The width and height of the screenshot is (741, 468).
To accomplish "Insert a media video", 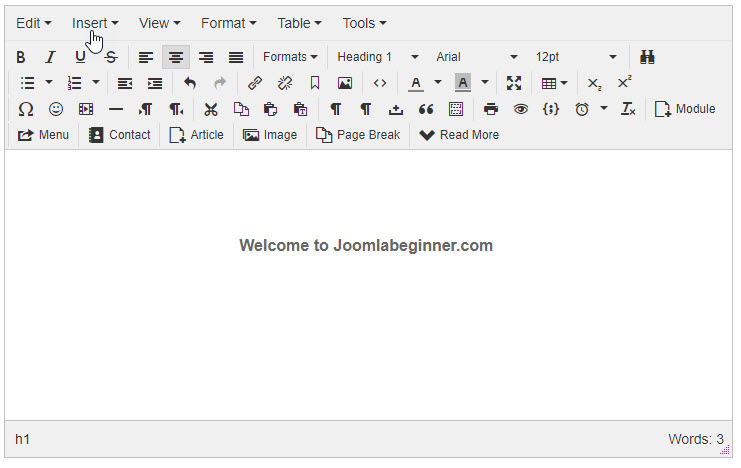I will (86, 109).
